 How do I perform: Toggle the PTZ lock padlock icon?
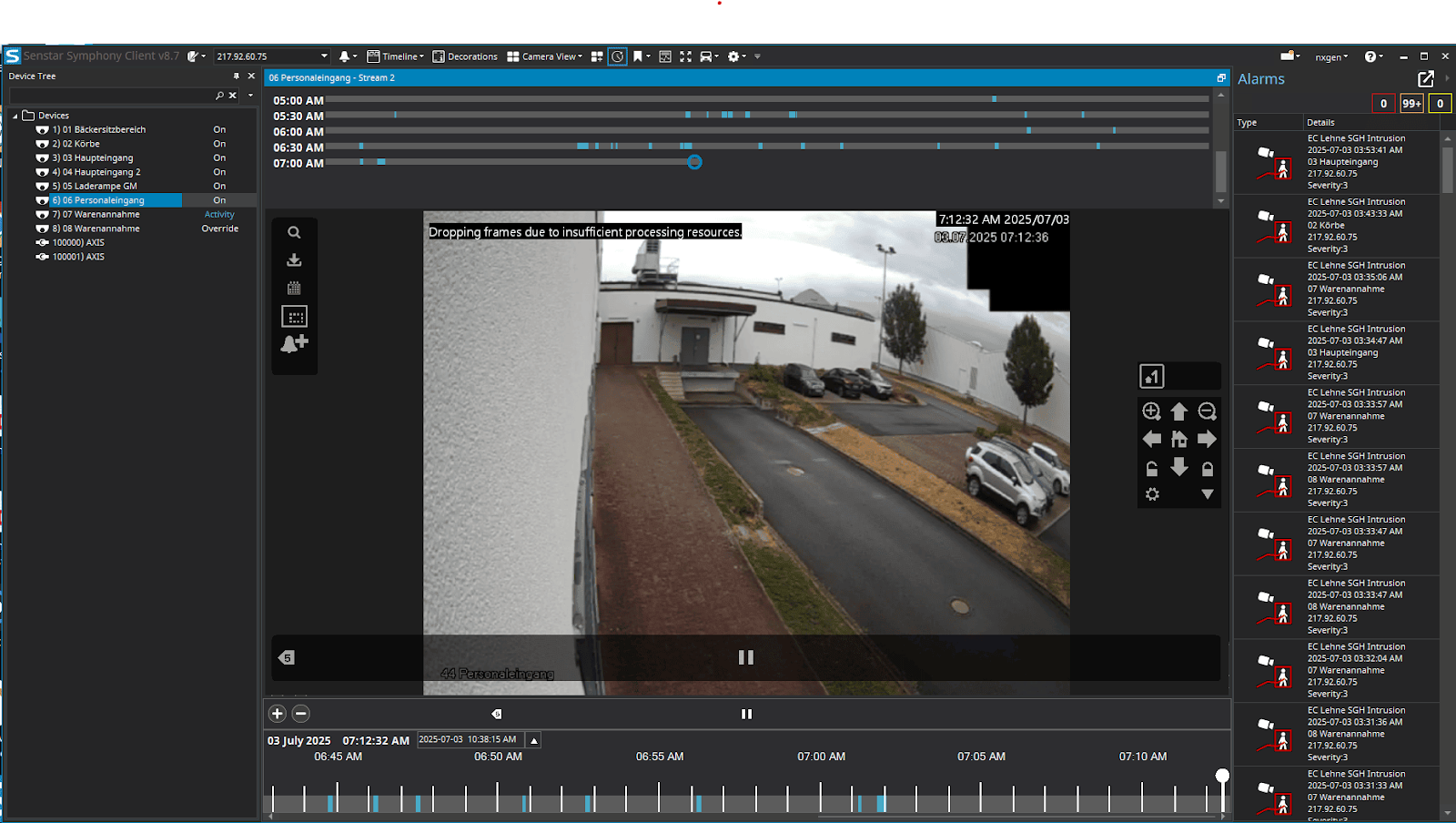[1207, 469]
